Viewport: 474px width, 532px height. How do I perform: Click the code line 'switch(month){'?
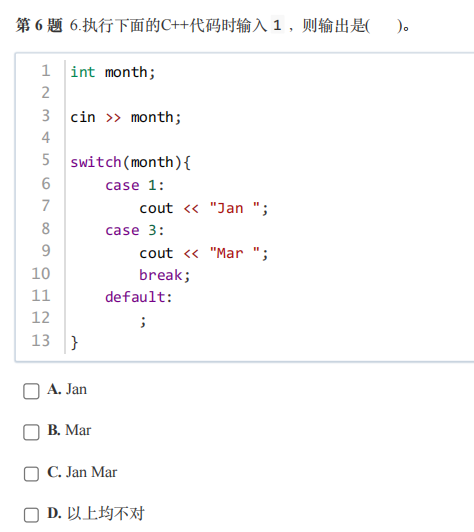tap(131, 162)
